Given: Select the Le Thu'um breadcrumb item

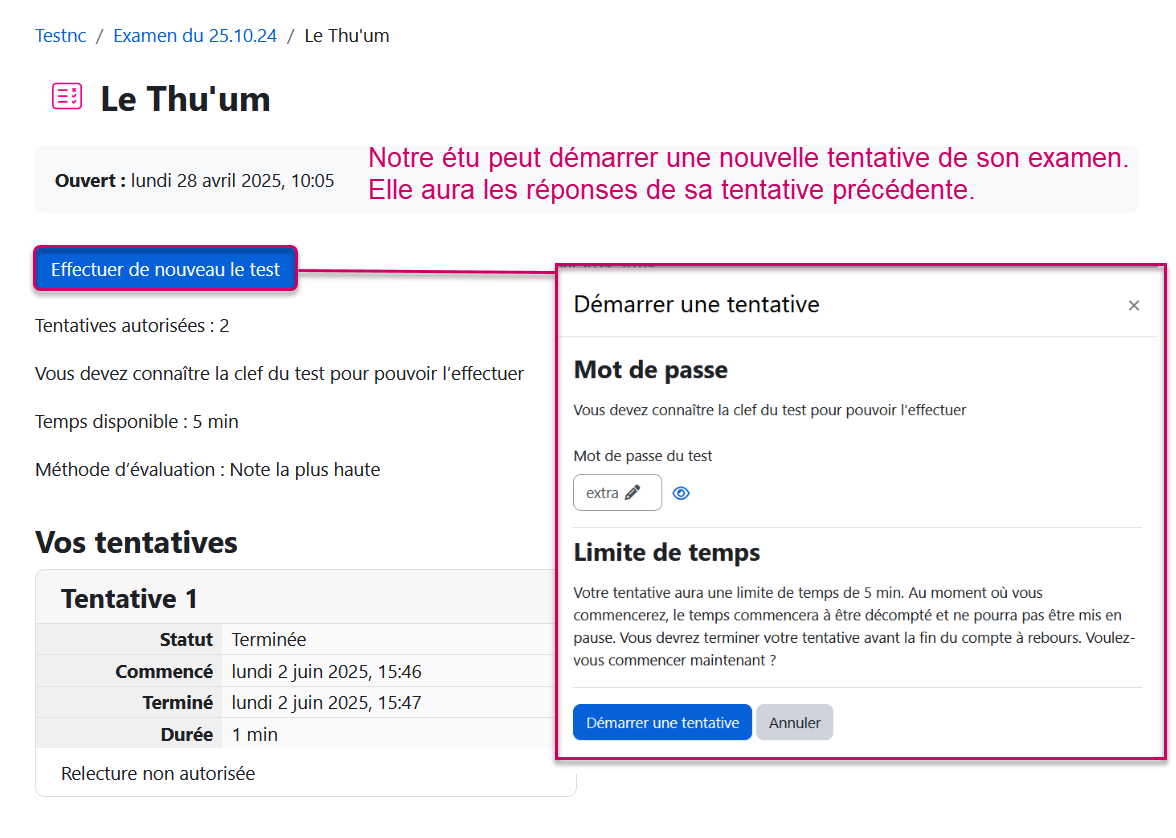Looking at the screenshot, I should pyautogui.click(x=346, y=36).
